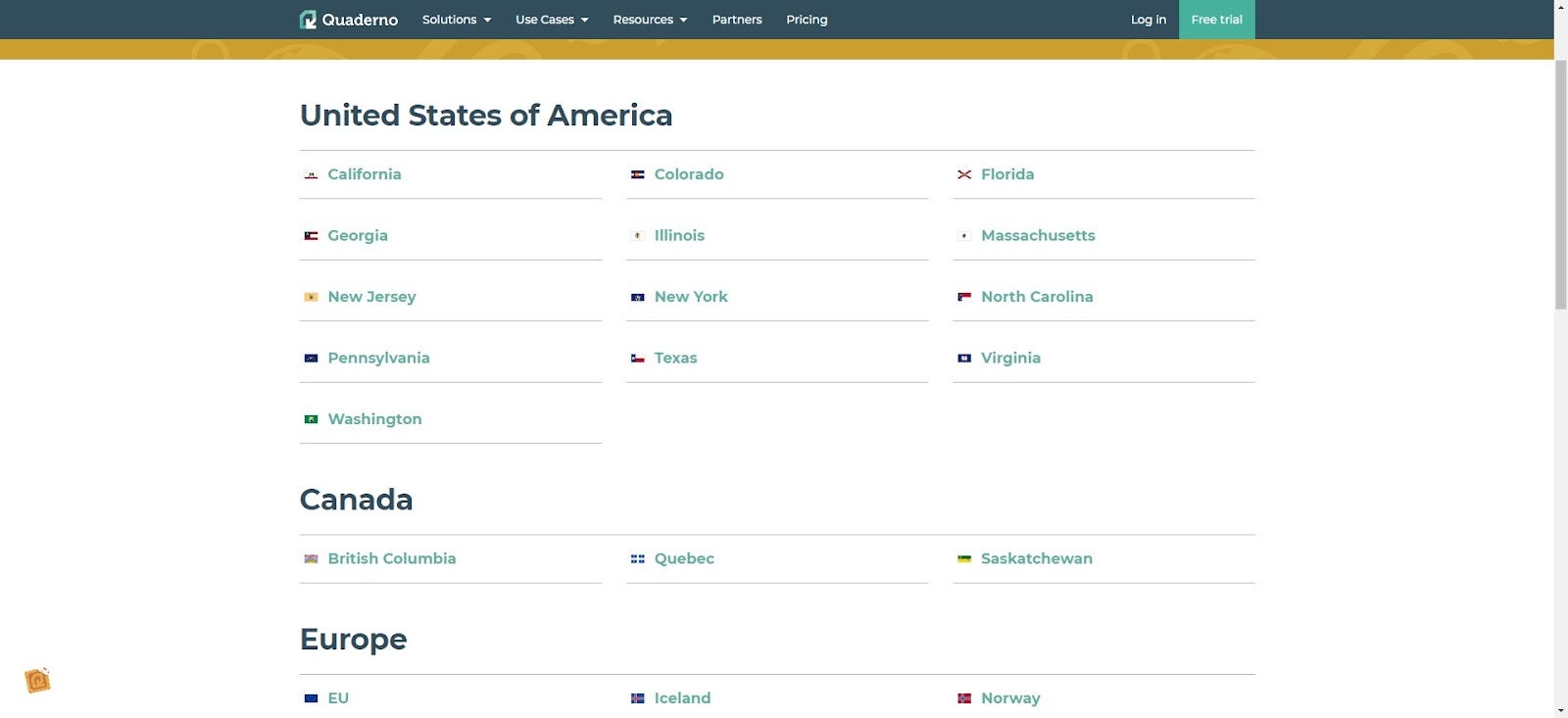Click the "Europe" section heading

tap(353, 640)
